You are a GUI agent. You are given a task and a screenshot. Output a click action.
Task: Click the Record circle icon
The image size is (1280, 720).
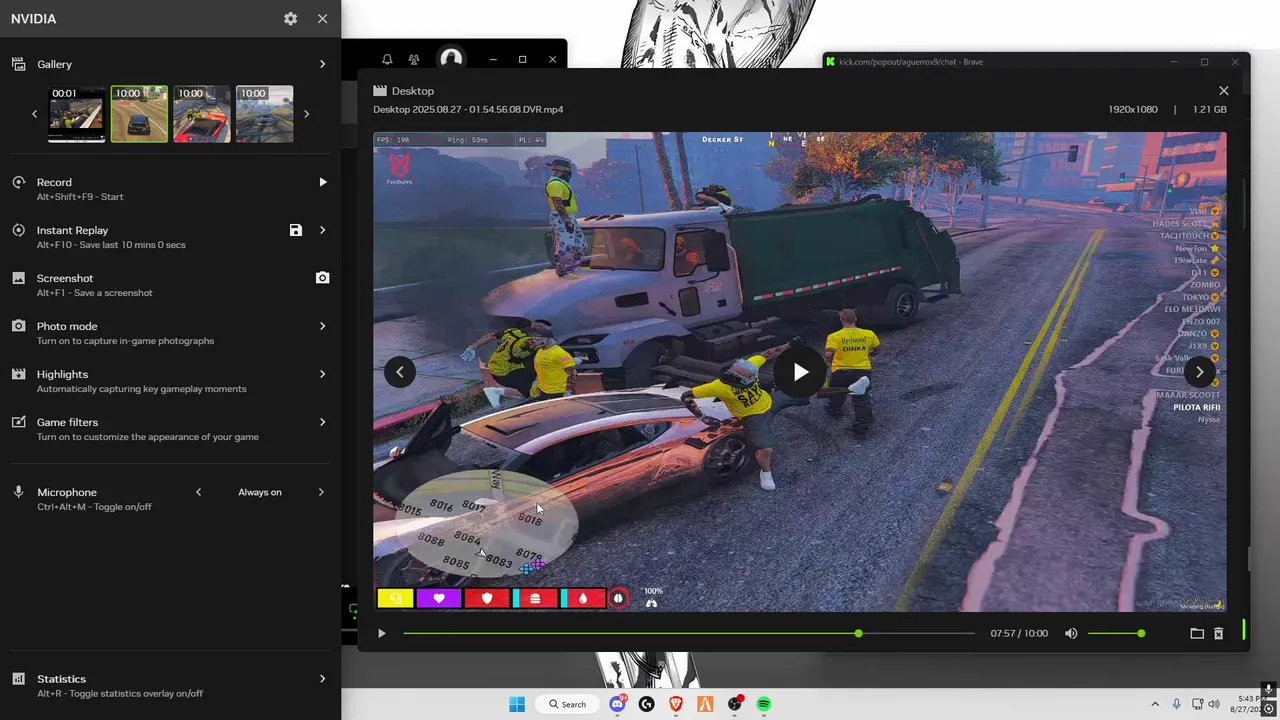click(x=18, y=182)
